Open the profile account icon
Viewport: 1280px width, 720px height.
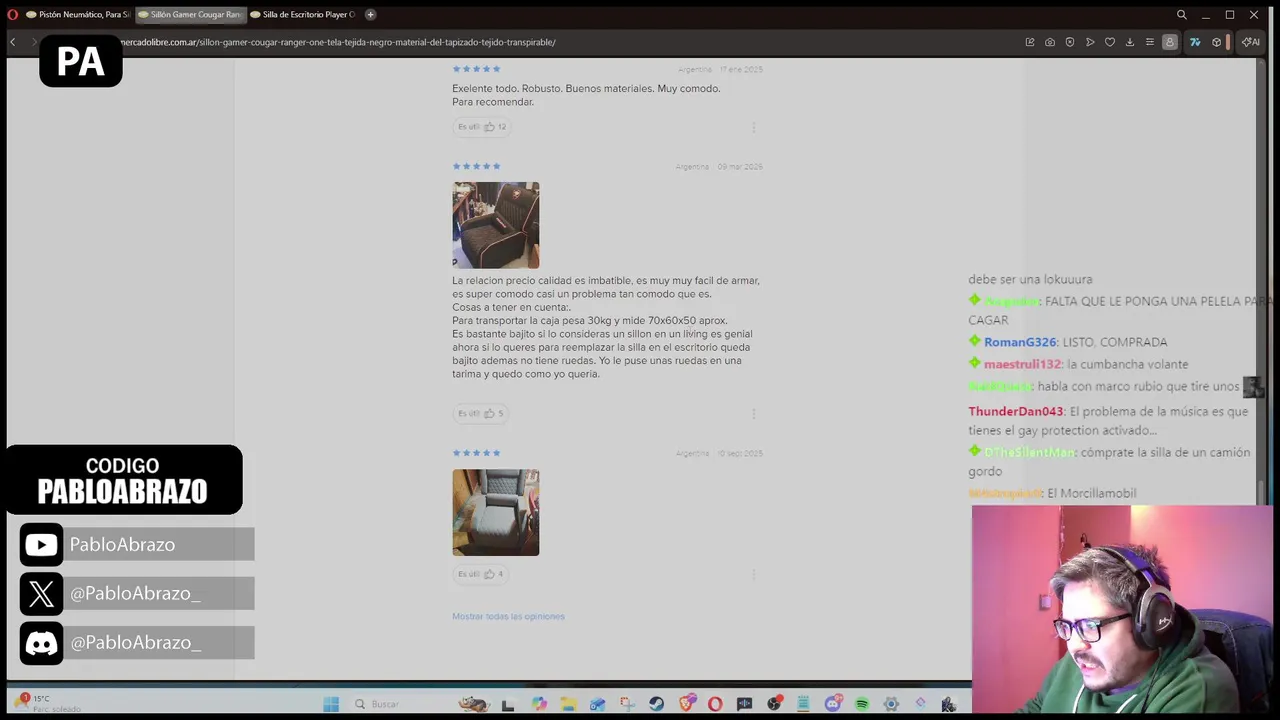point(1169,42)
